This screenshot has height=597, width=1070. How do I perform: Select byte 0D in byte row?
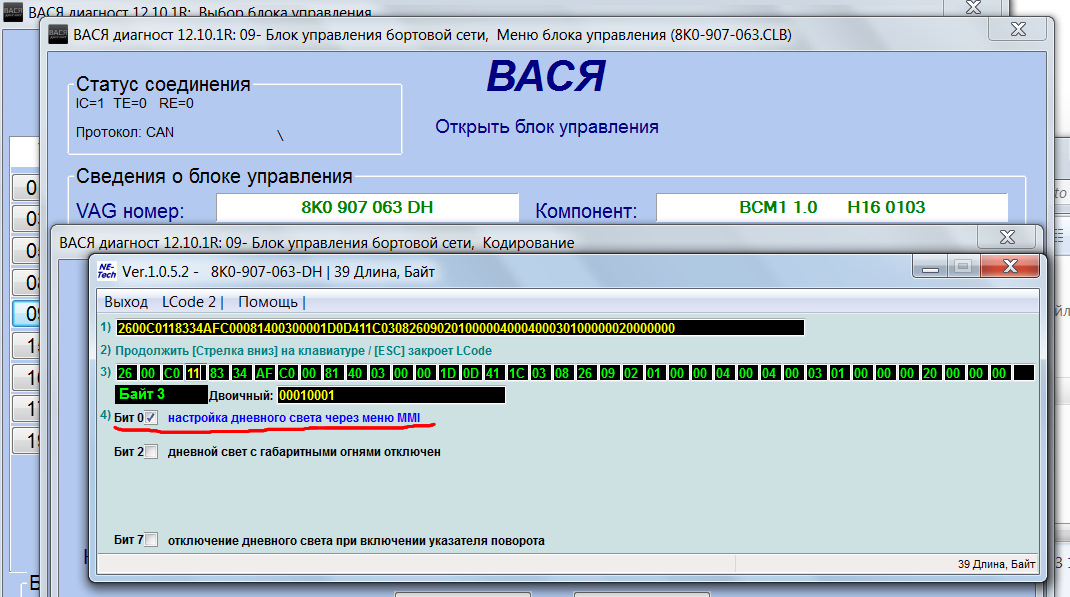tap(470, 373)
